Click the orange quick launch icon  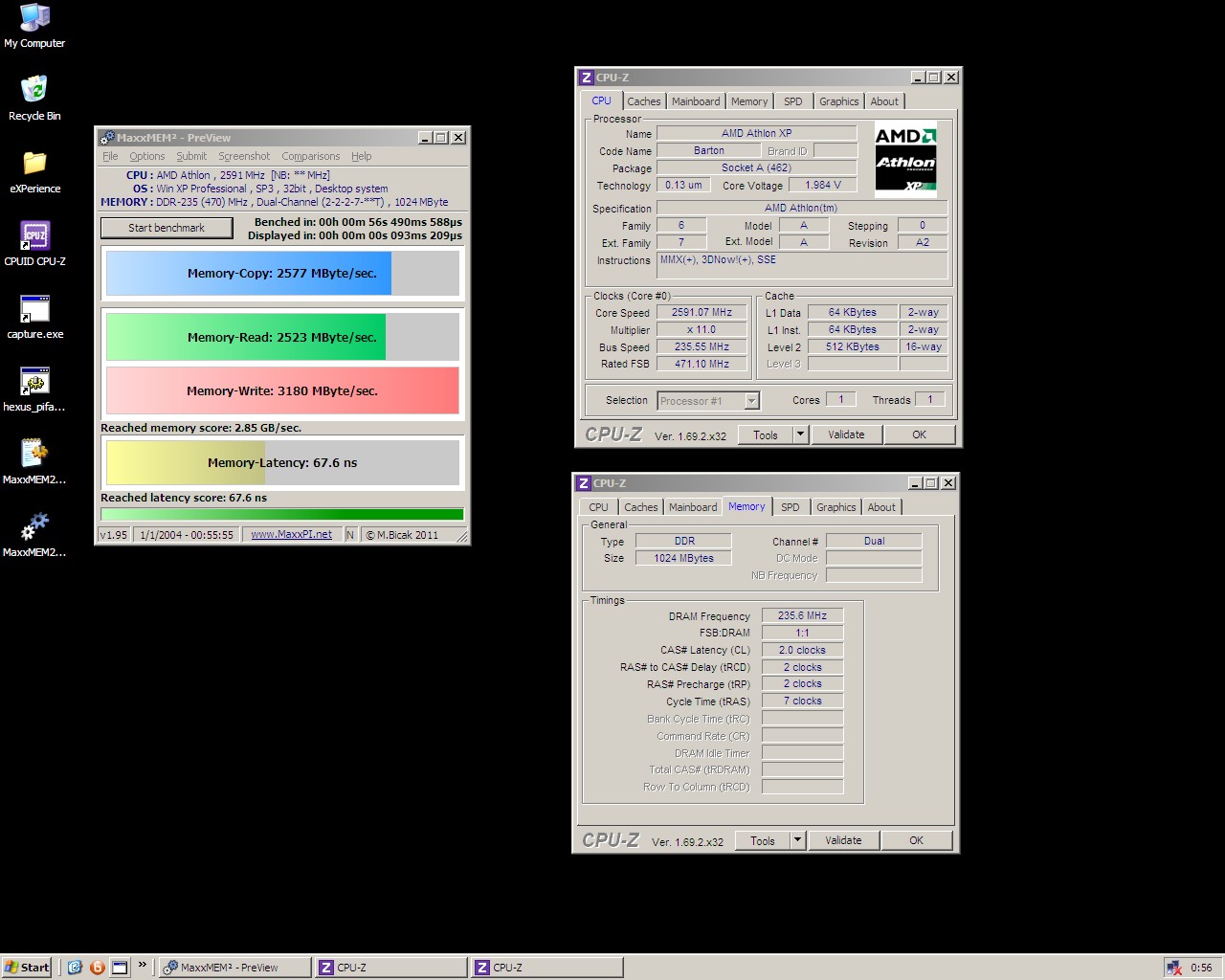click(97, 968)
